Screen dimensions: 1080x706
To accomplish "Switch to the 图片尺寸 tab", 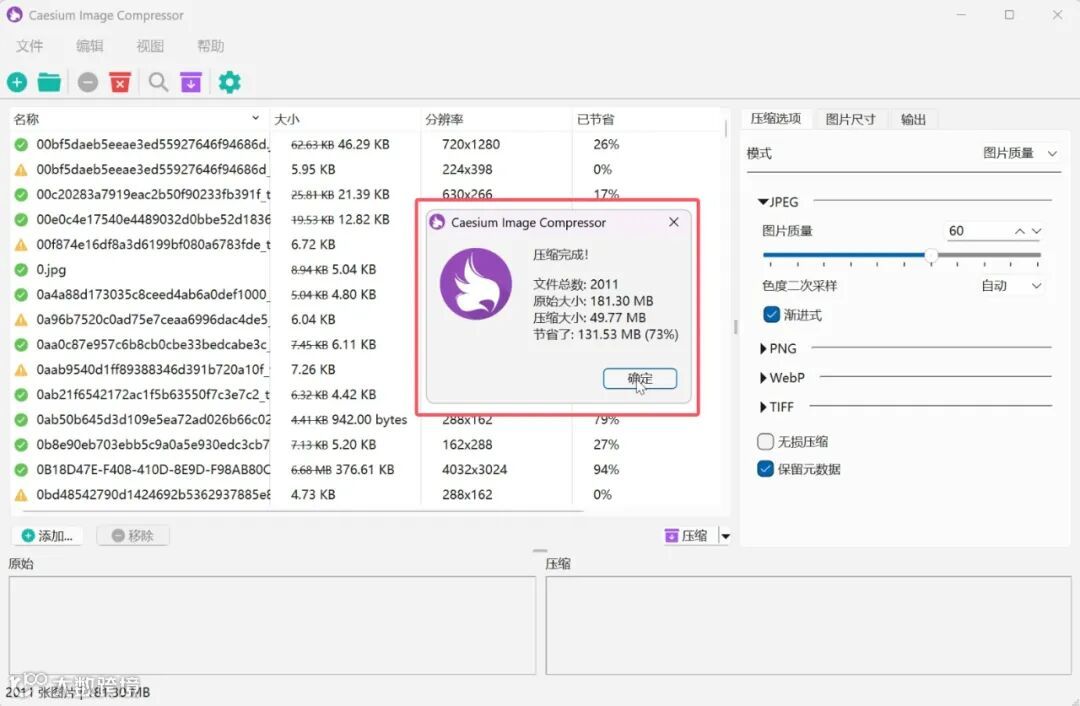I will (850, 119).
